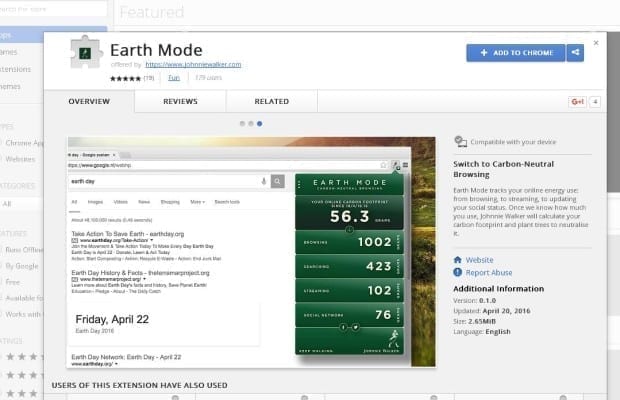Click the five-star rating
The height and width of the screenshot is (400, 620).
(125, 79)
